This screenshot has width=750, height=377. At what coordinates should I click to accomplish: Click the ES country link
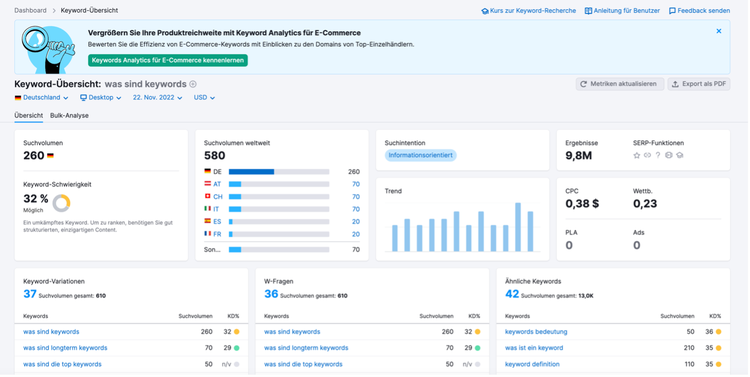point(217,222)
